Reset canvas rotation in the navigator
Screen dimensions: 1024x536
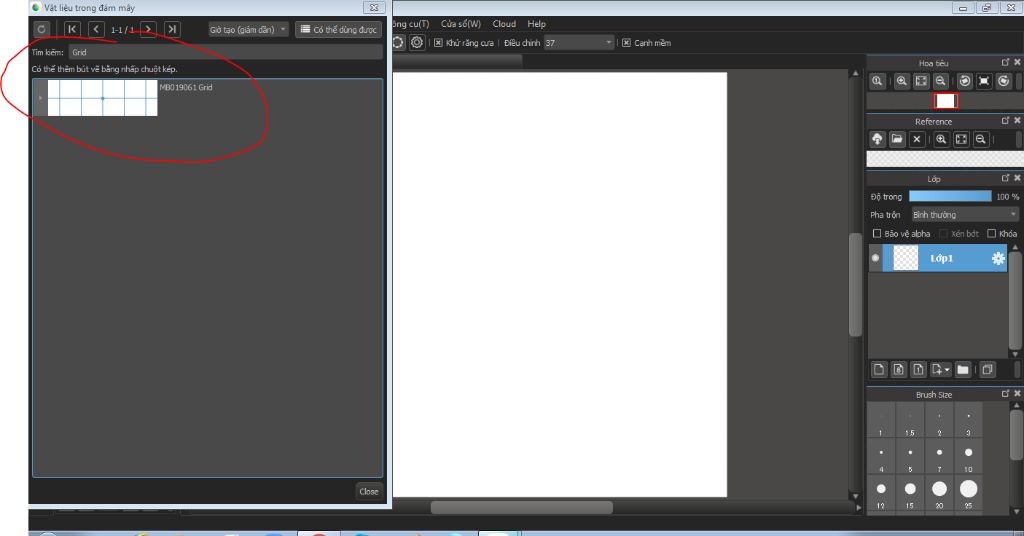(984, 82)
